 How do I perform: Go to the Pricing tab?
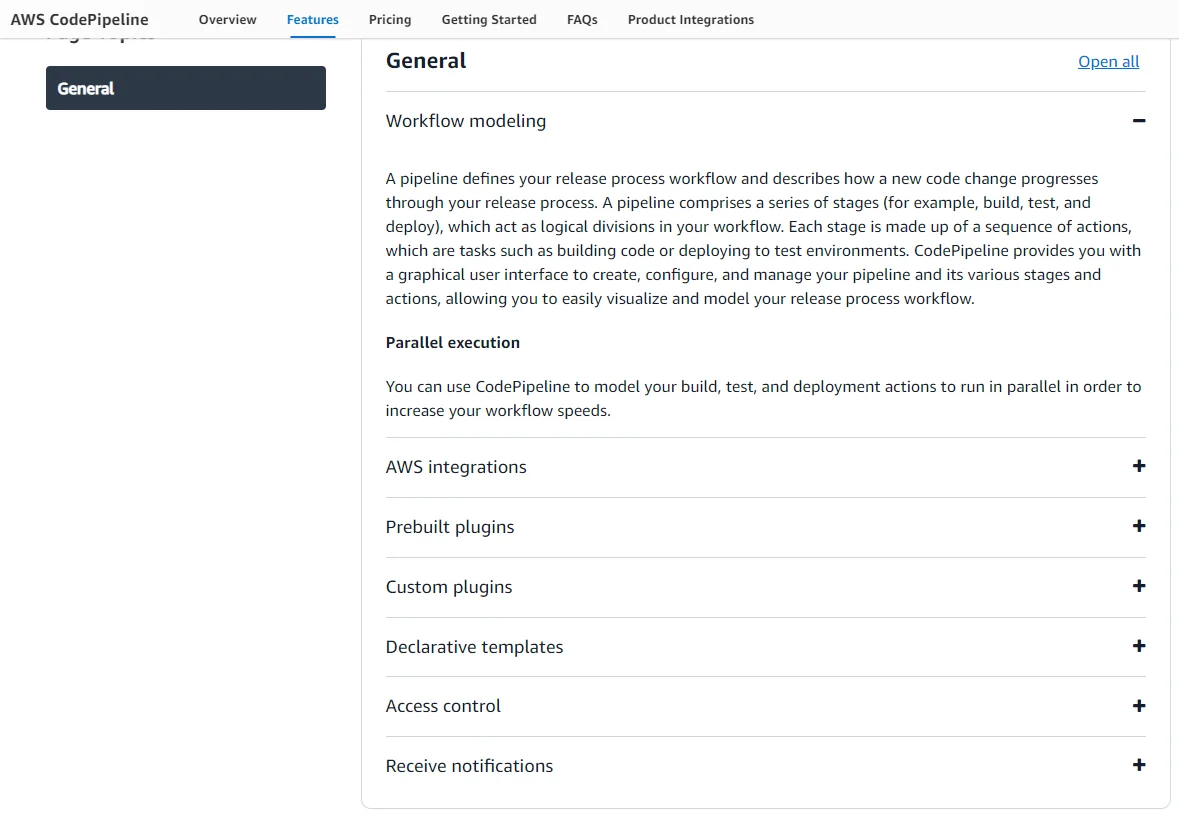[x=389, y=20]
